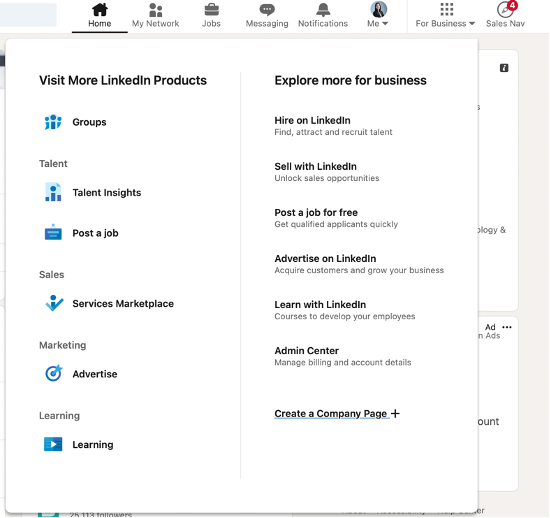550x518 pixels.
Task: Open the Advertise product link
Action: tap(95, 374)
